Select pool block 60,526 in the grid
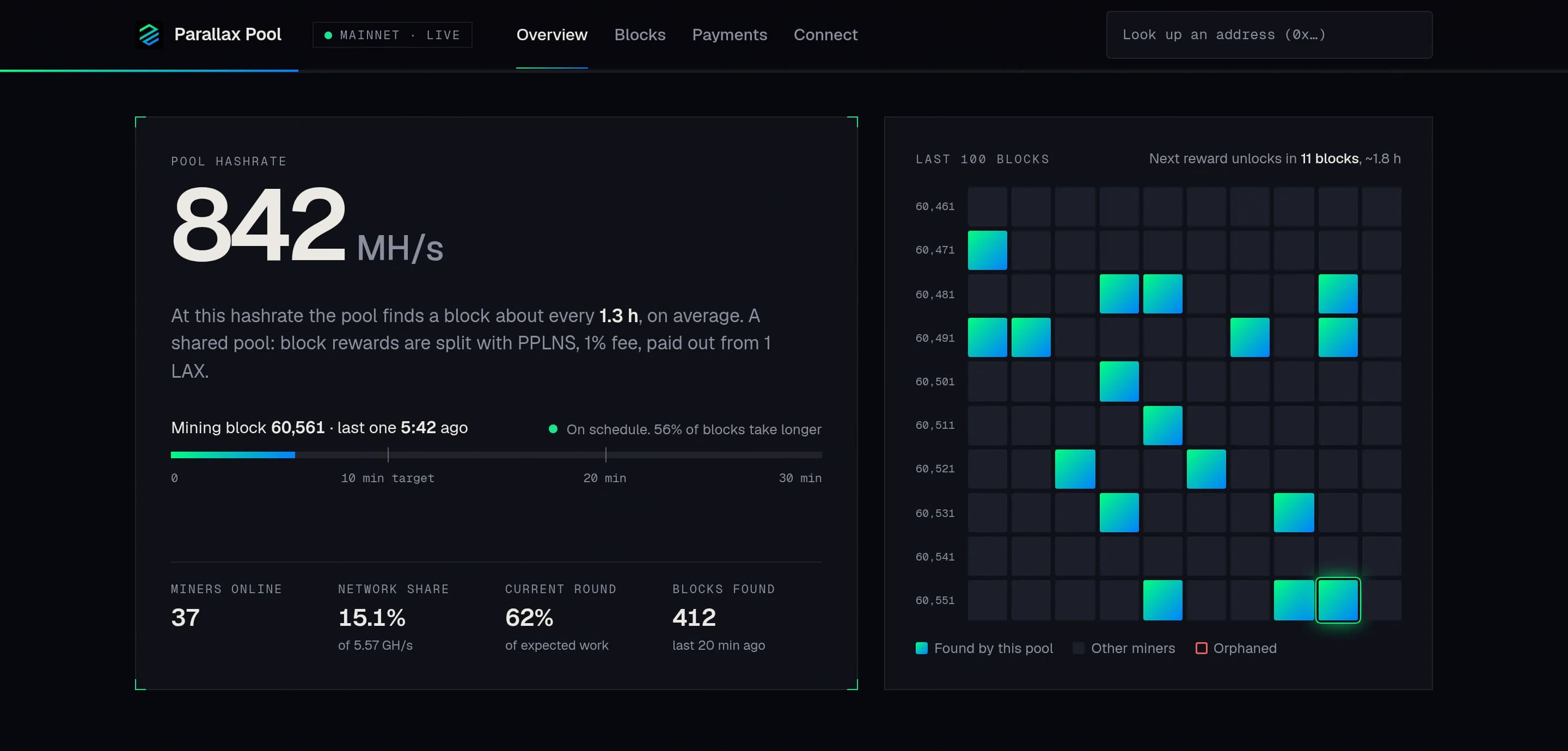This screenshot has width=1568, height=751. click(1206, 469)
